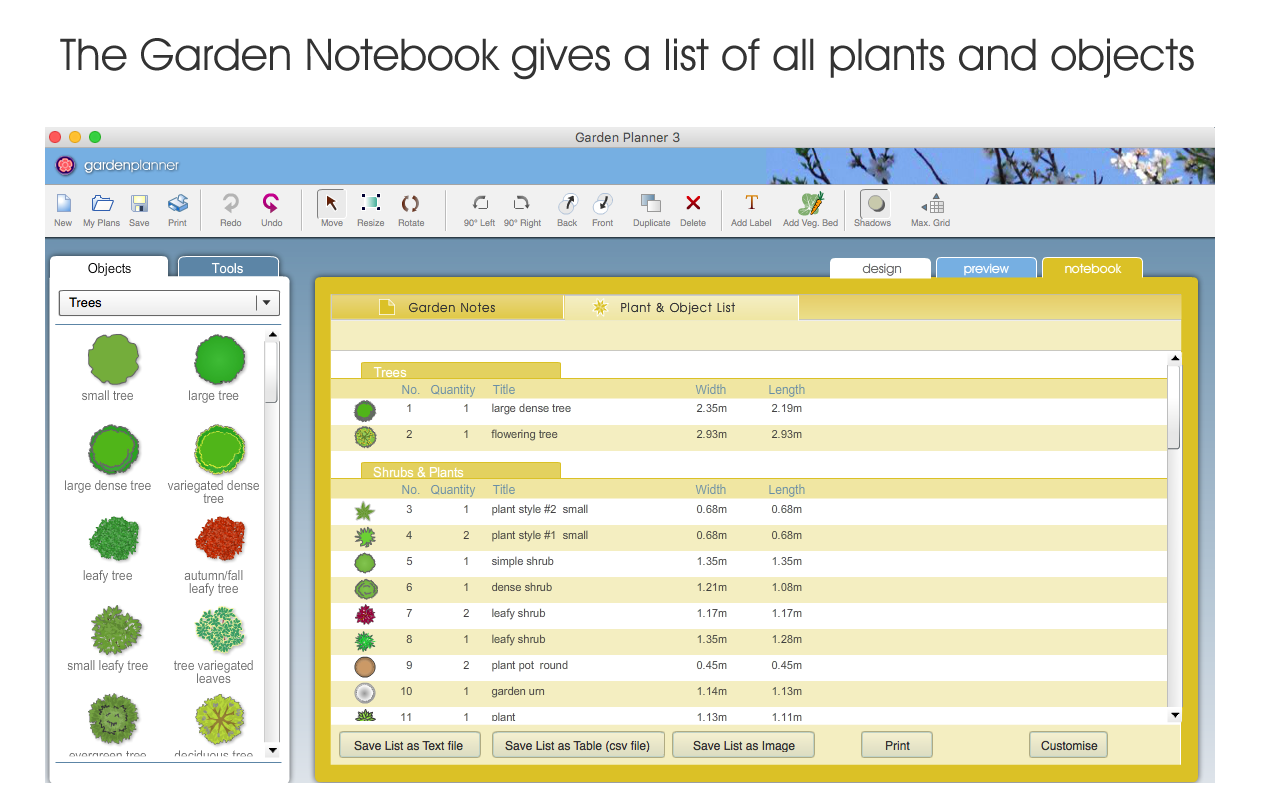Click the 'garden urn' row title
Image resolution: width=1280 pixels, height=800 pixels.
pyautogui.click(x=520, y=692)
